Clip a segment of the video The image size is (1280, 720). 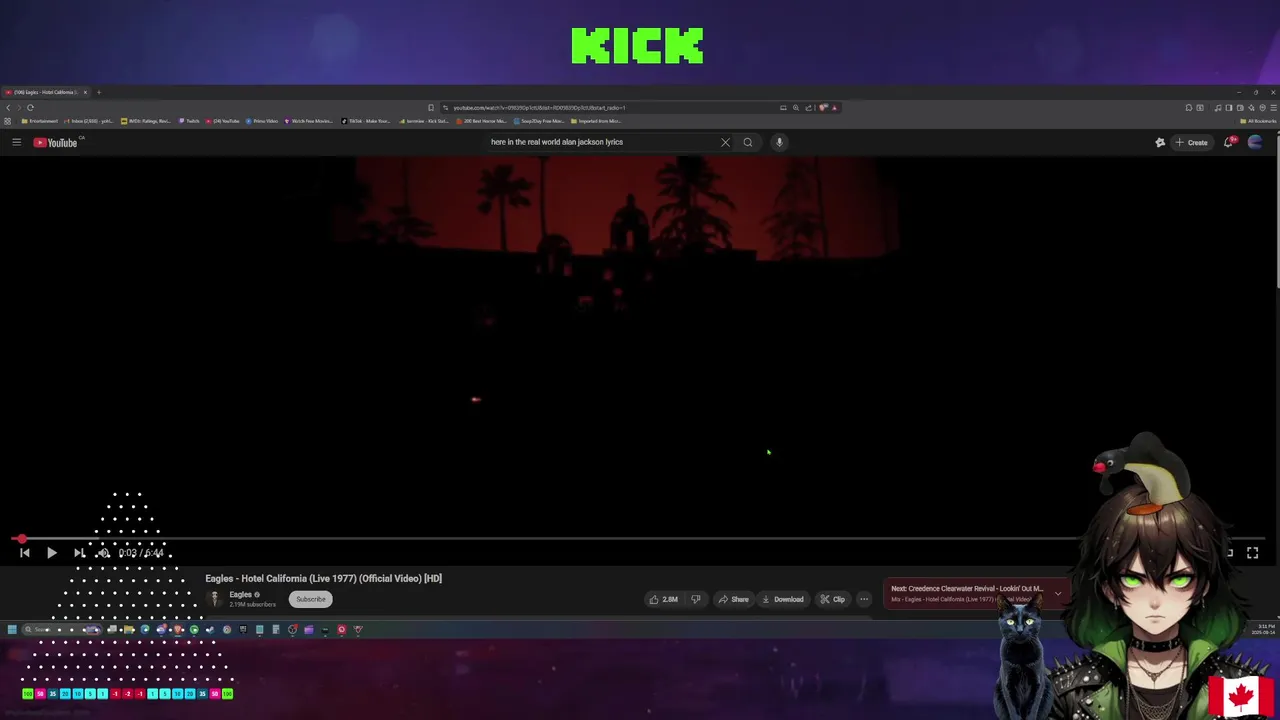pyautogui.click(x=832, y=599)
